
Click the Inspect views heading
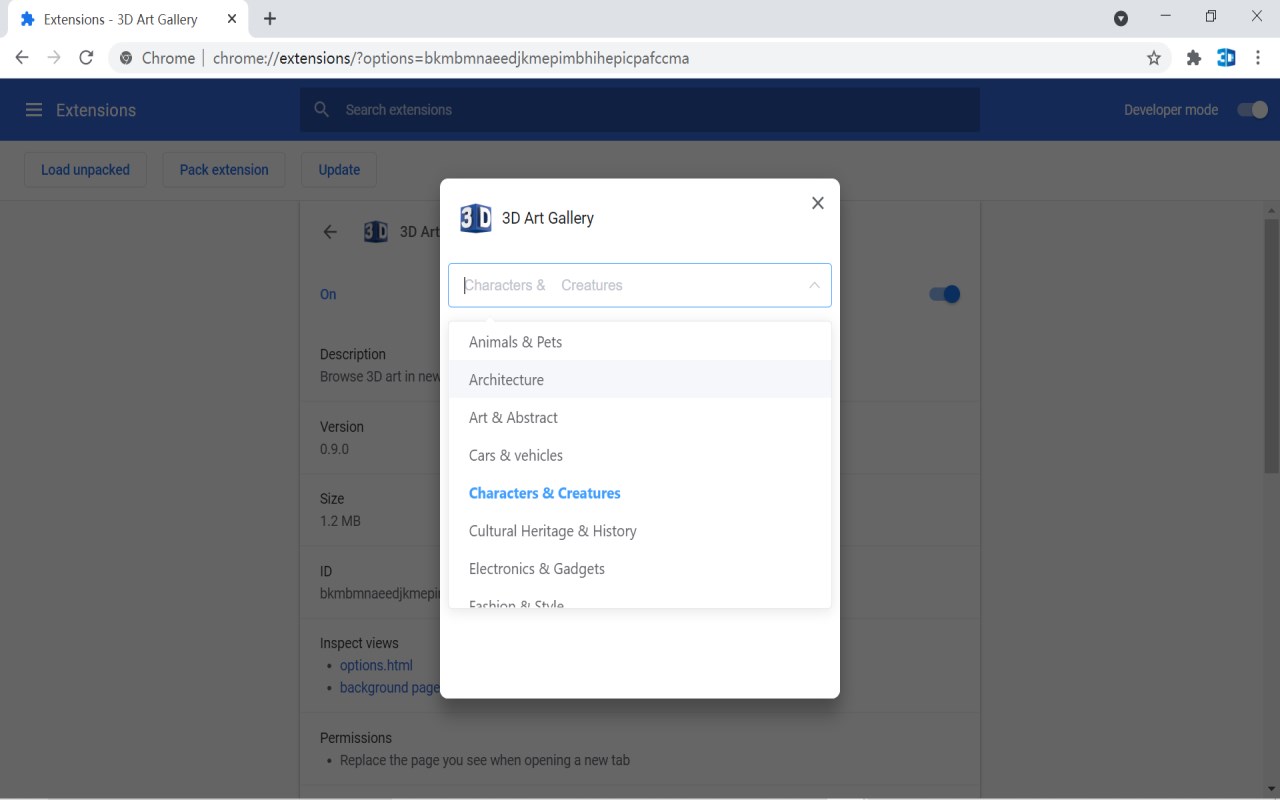point(359,643)
